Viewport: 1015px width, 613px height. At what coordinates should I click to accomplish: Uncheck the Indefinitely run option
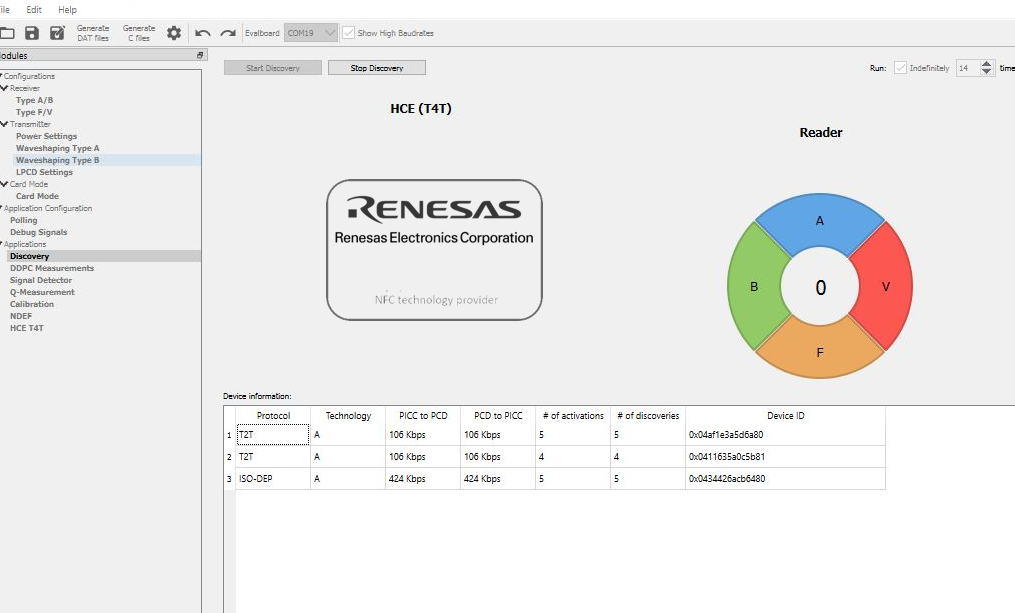click(900, 67)
